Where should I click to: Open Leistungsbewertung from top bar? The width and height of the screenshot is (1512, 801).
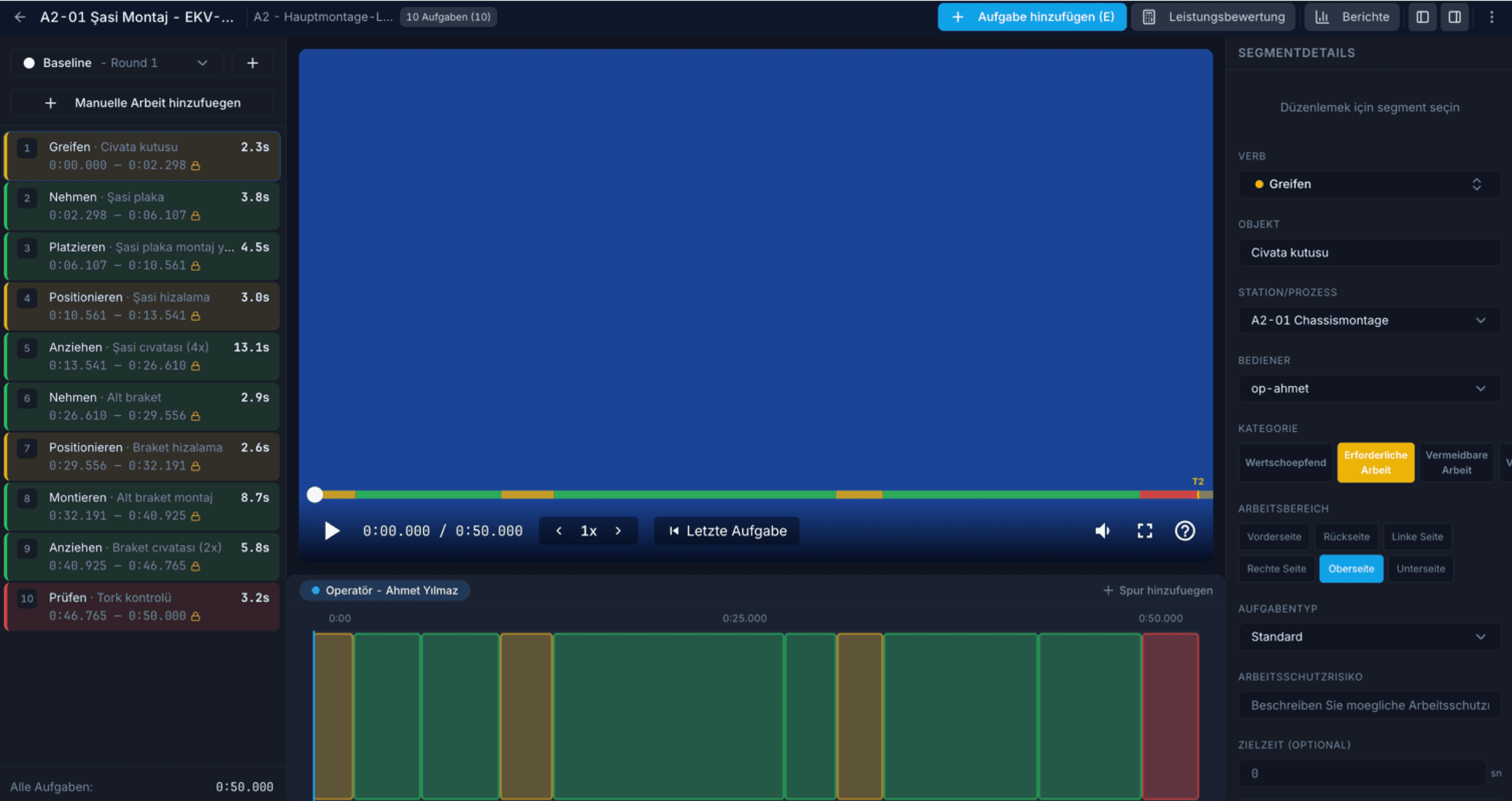click(x=1213, y=17)
